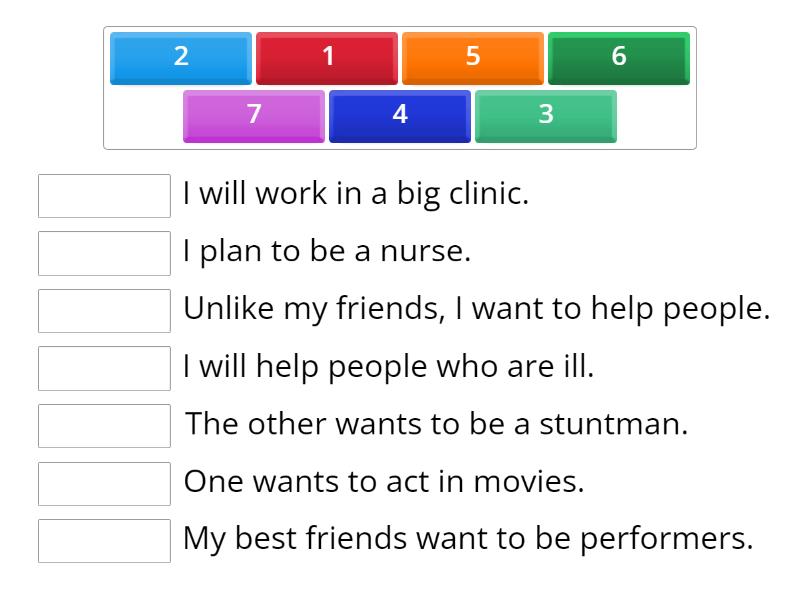Click the box next to "One wants to act in movies."
This screenshot has height=600, width=800.
point(104,483)
